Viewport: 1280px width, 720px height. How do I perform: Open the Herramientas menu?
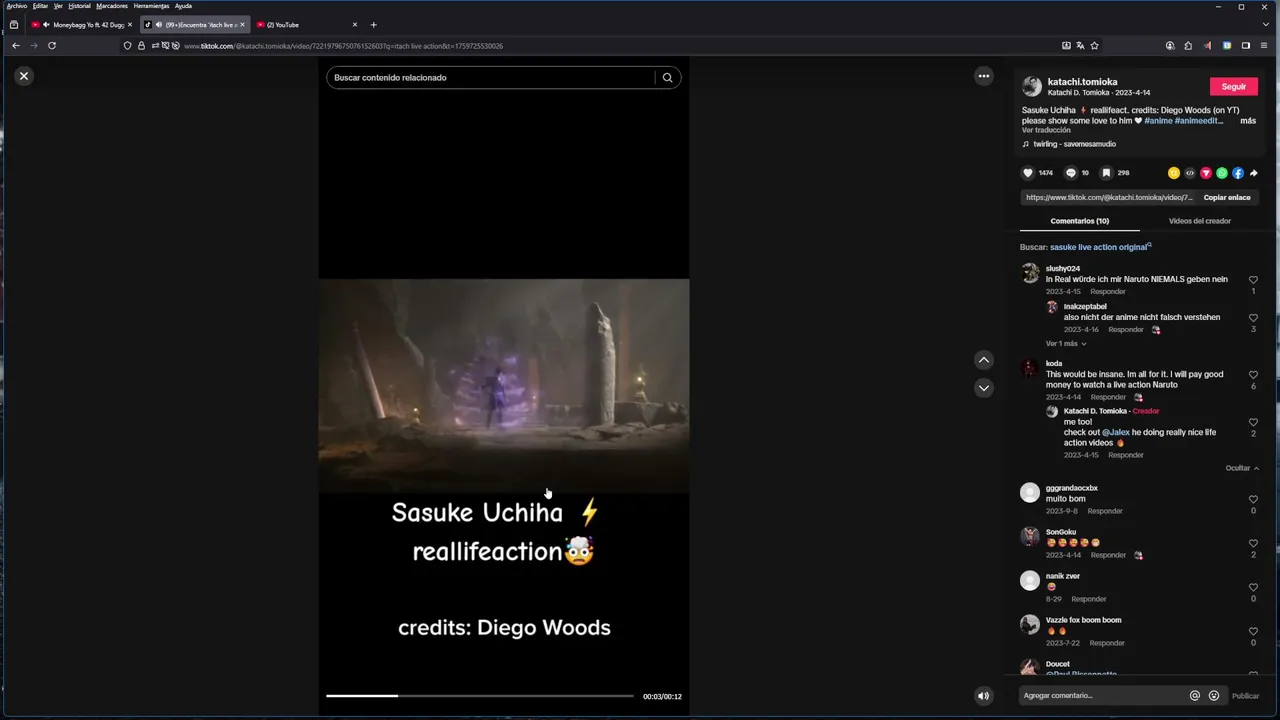coord(151,6)
